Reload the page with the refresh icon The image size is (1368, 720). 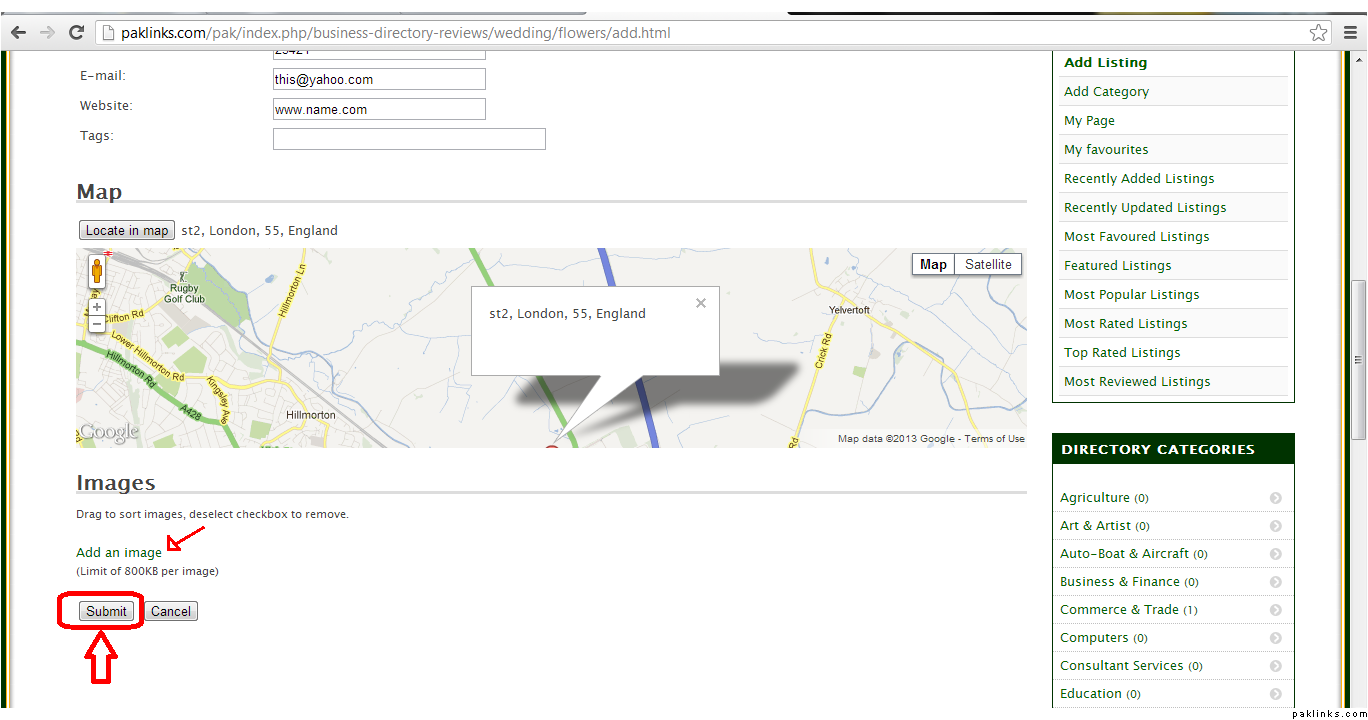tap(76, 33)
